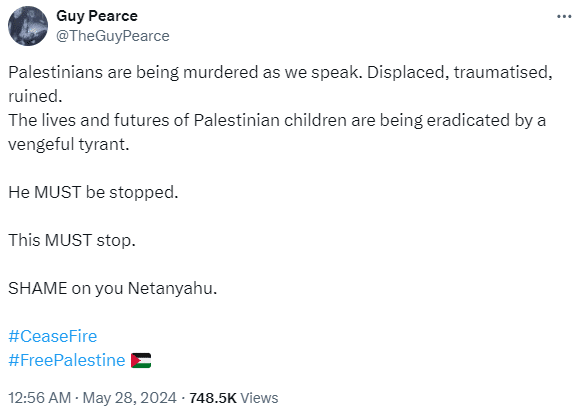The height and width of the screenshot is (406, 581).
Task: Click the 'This MUST stop.' line
Action: [72, 240]
